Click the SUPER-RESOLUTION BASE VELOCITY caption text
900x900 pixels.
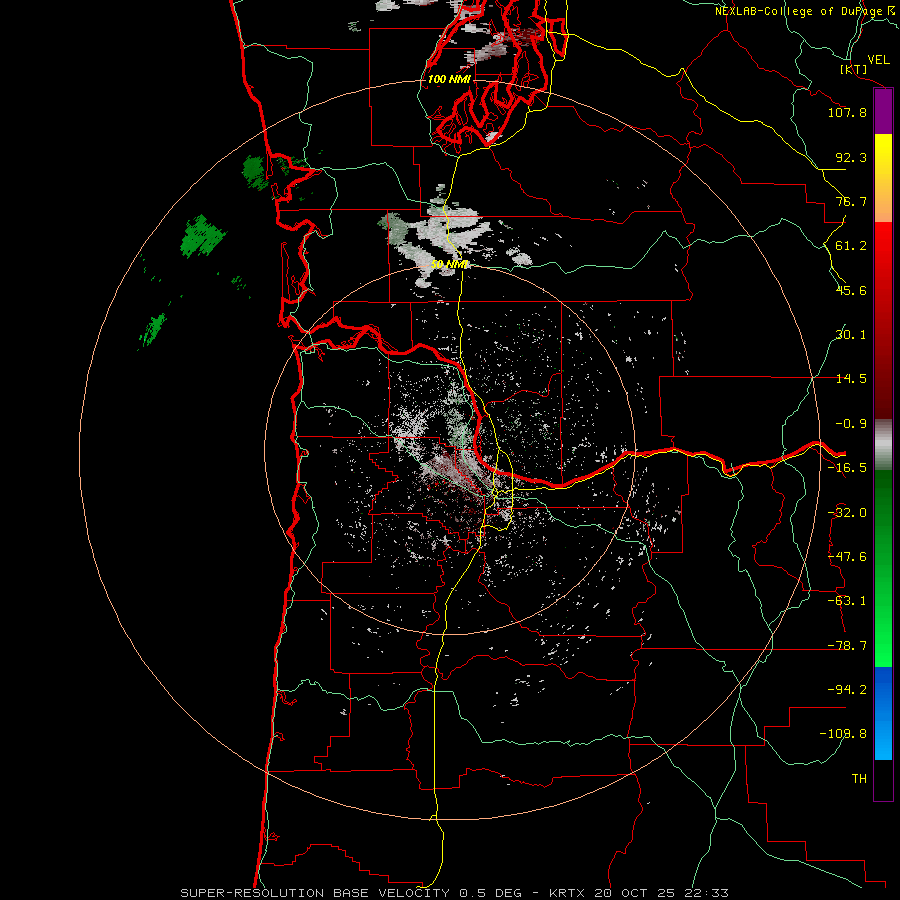316,893
